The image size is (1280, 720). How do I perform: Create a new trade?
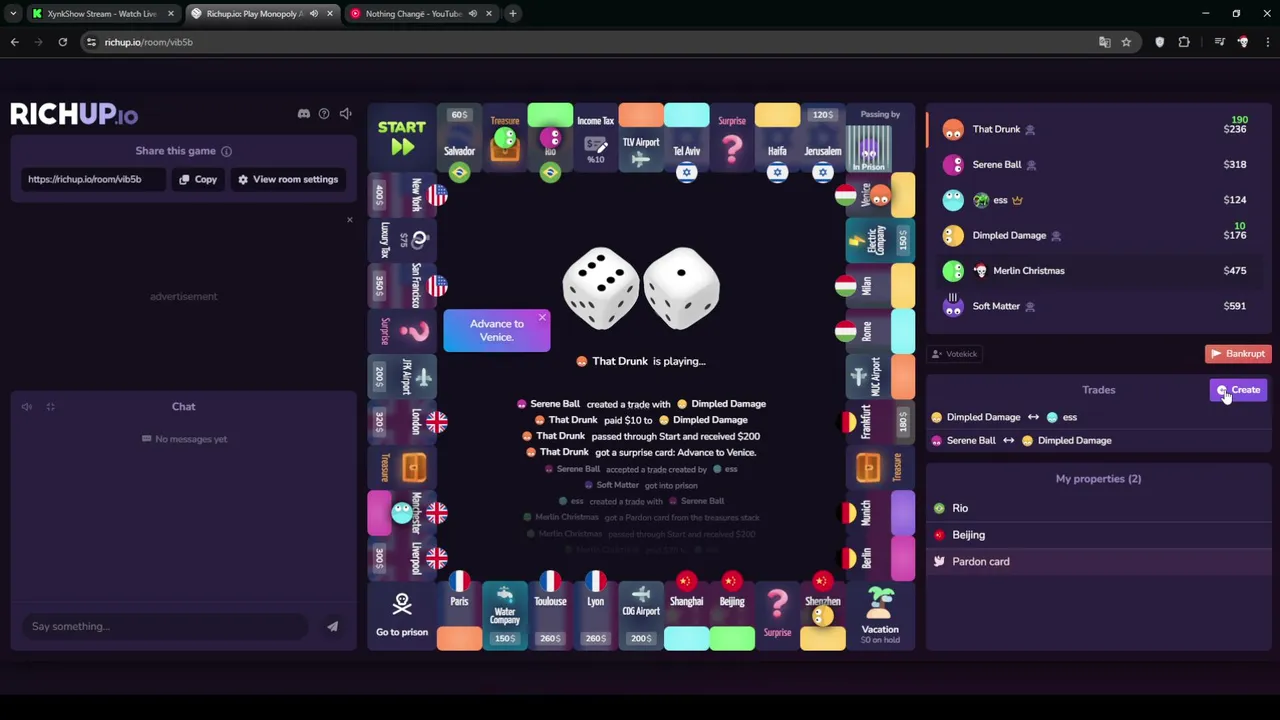coord(1238,390)
